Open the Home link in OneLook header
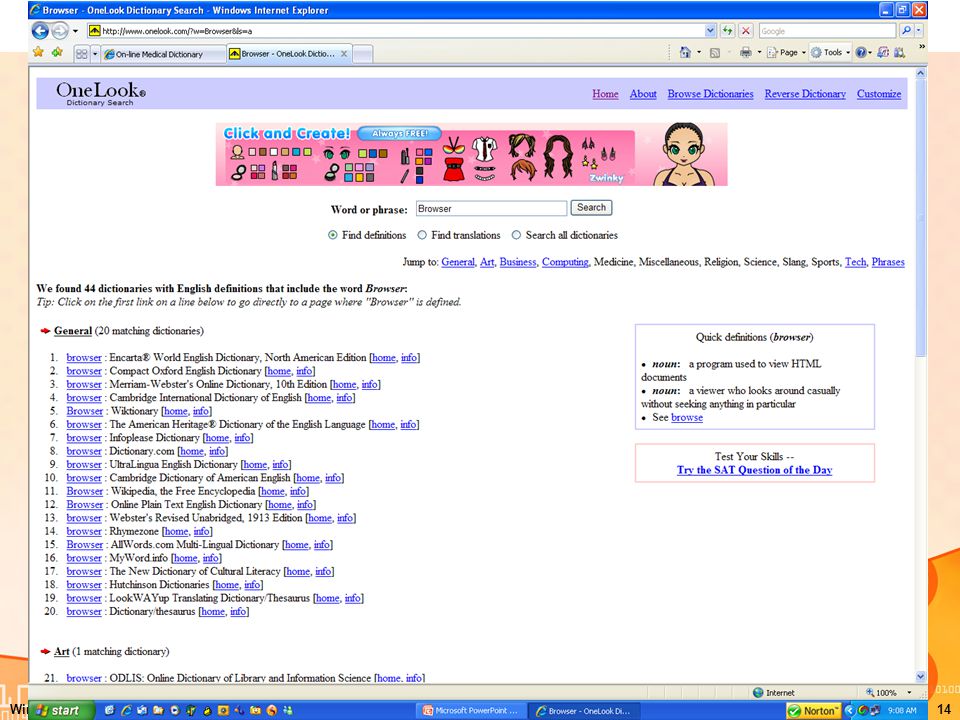 605,94
